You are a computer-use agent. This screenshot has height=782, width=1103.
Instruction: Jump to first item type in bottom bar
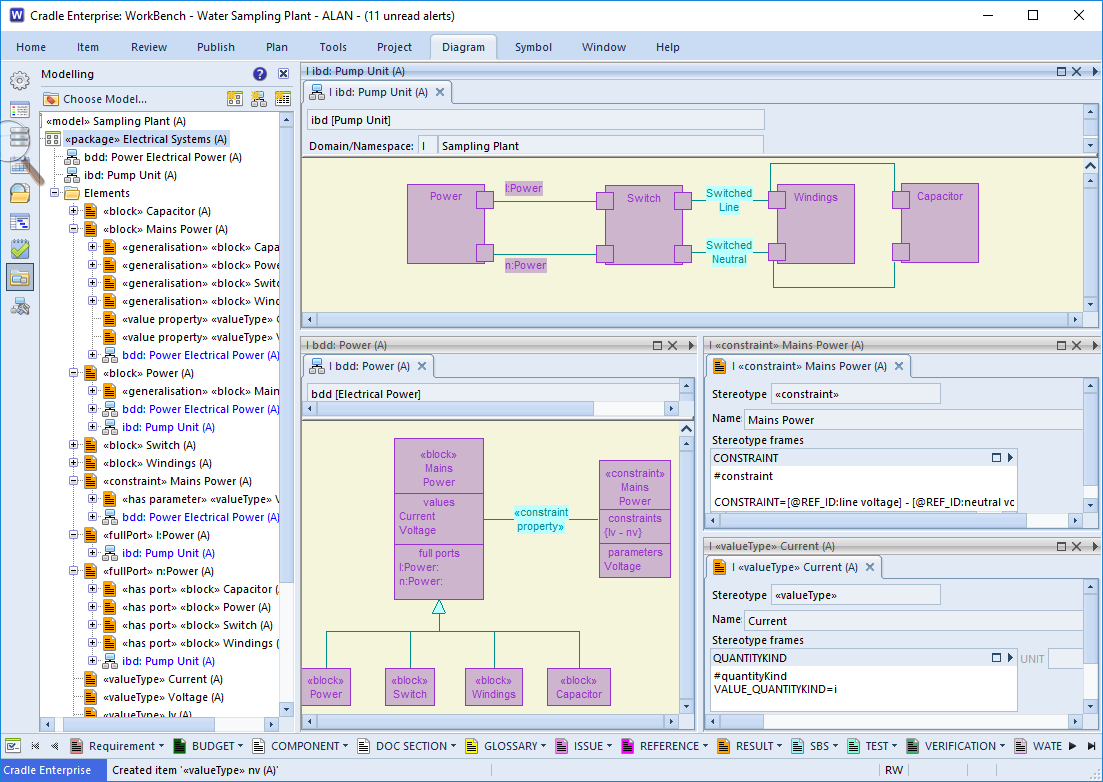pos(35,746)
